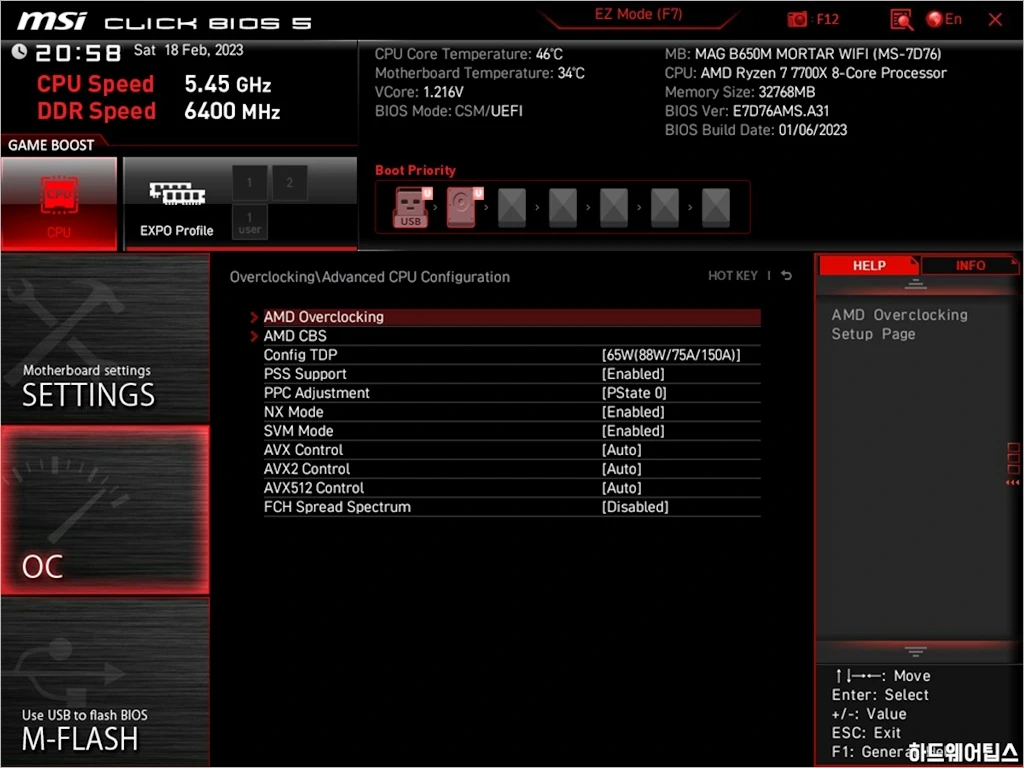Change PSS Support Enabled value
This screenshot has width=1024, height=768.
pos(633,374)
